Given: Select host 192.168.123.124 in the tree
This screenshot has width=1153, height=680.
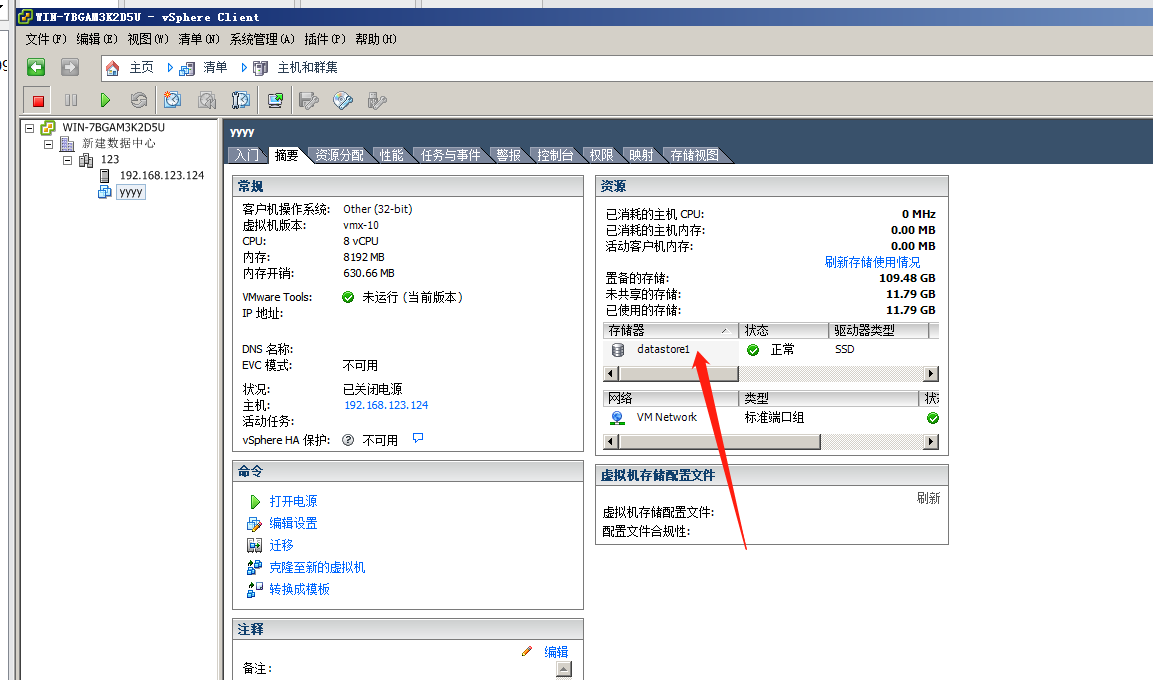Looking at the screenshot, I should [x=162, y=176].
